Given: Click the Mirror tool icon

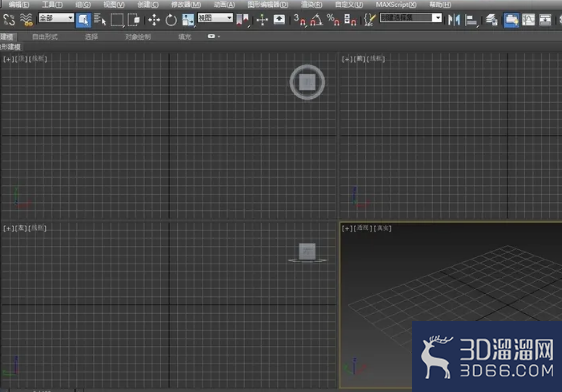Looking at the screenshot, I should pos(454,19).
